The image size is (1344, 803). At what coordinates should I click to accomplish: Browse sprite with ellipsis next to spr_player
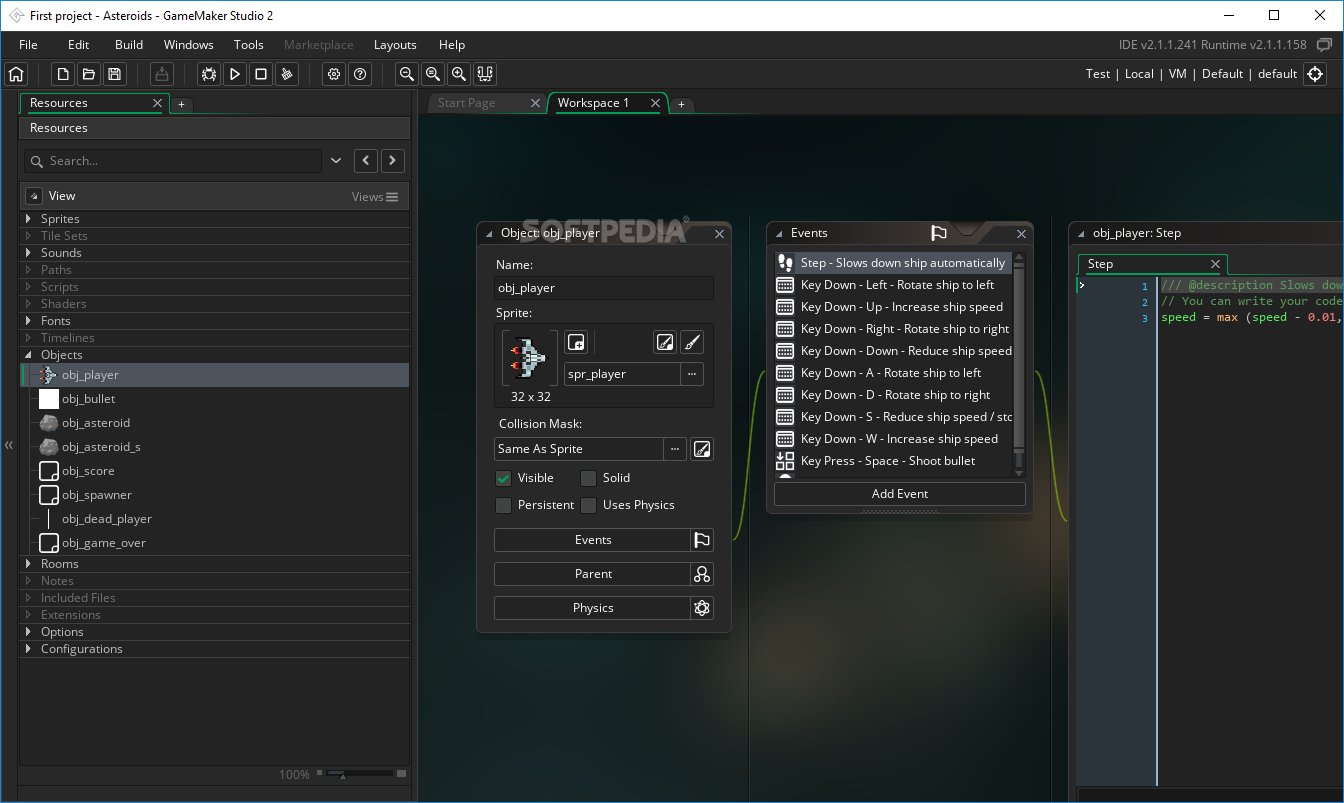point(692,374)
